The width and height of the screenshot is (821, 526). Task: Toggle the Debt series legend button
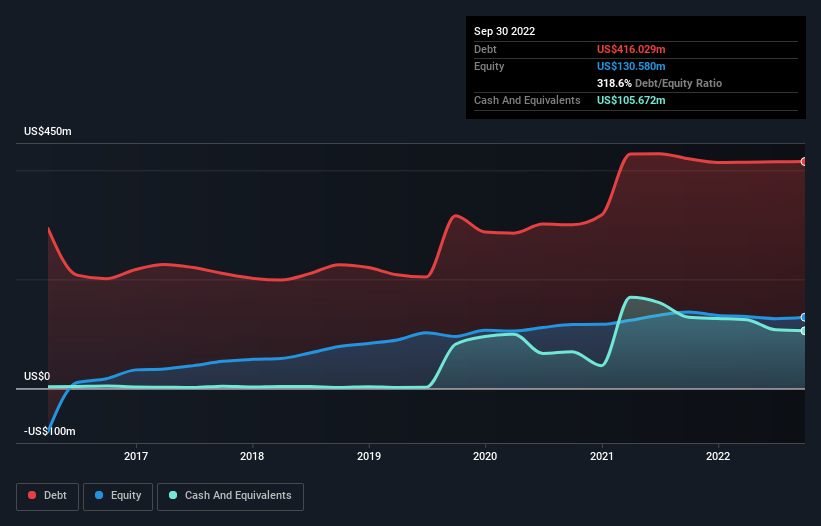click(x=48, y=496)
